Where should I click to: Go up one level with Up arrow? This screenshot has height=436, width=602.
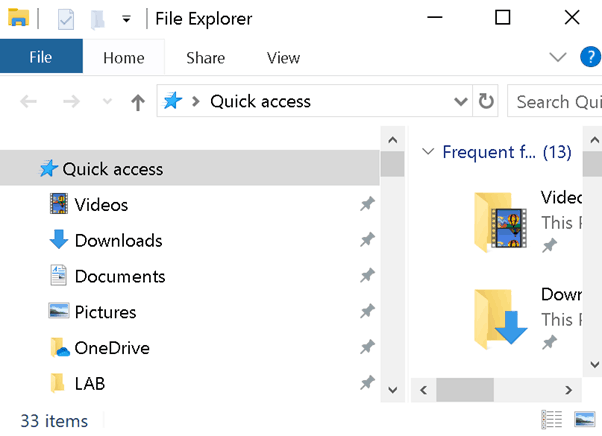[138, 102]
